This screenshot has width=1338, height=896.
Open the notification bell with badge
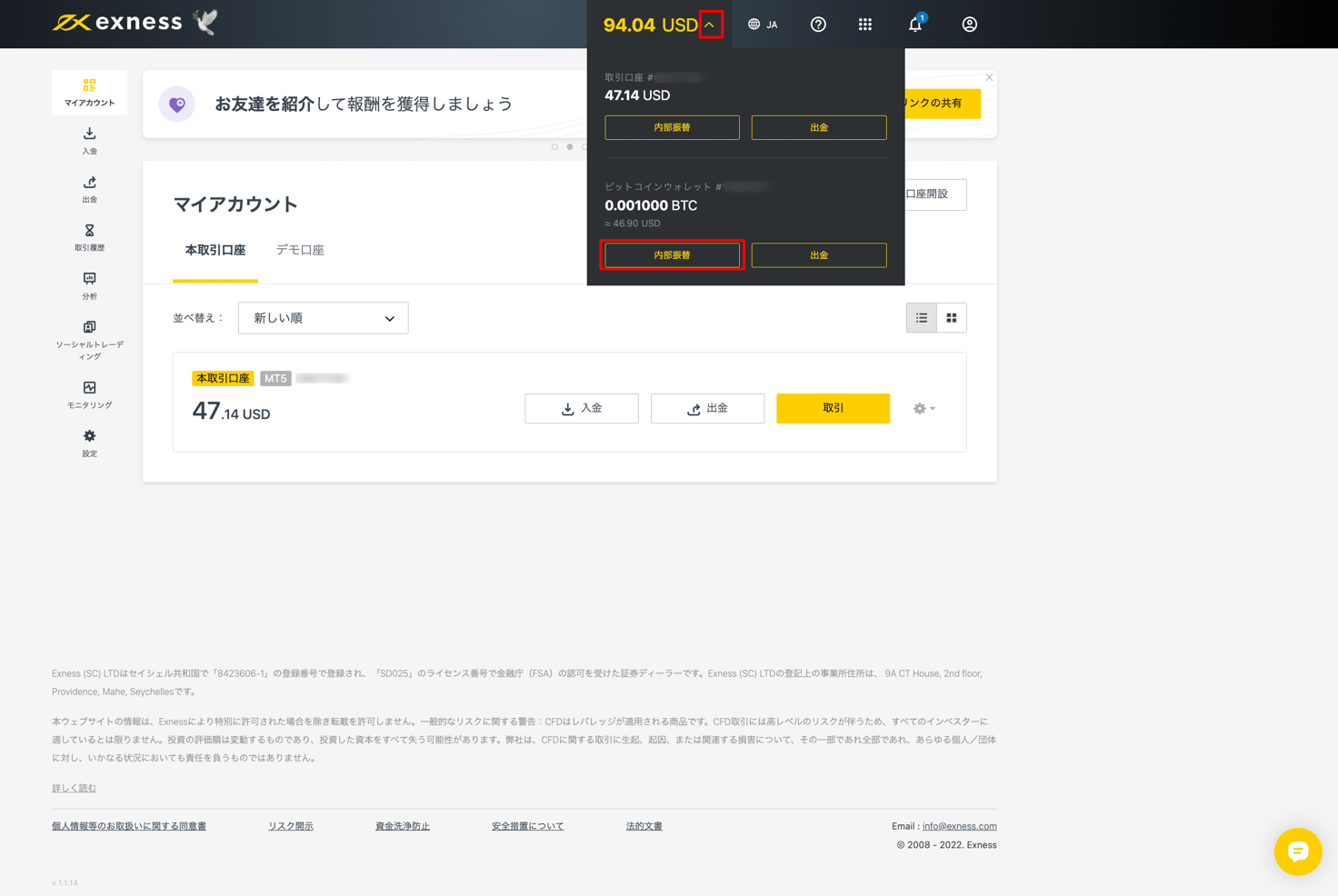915,25
